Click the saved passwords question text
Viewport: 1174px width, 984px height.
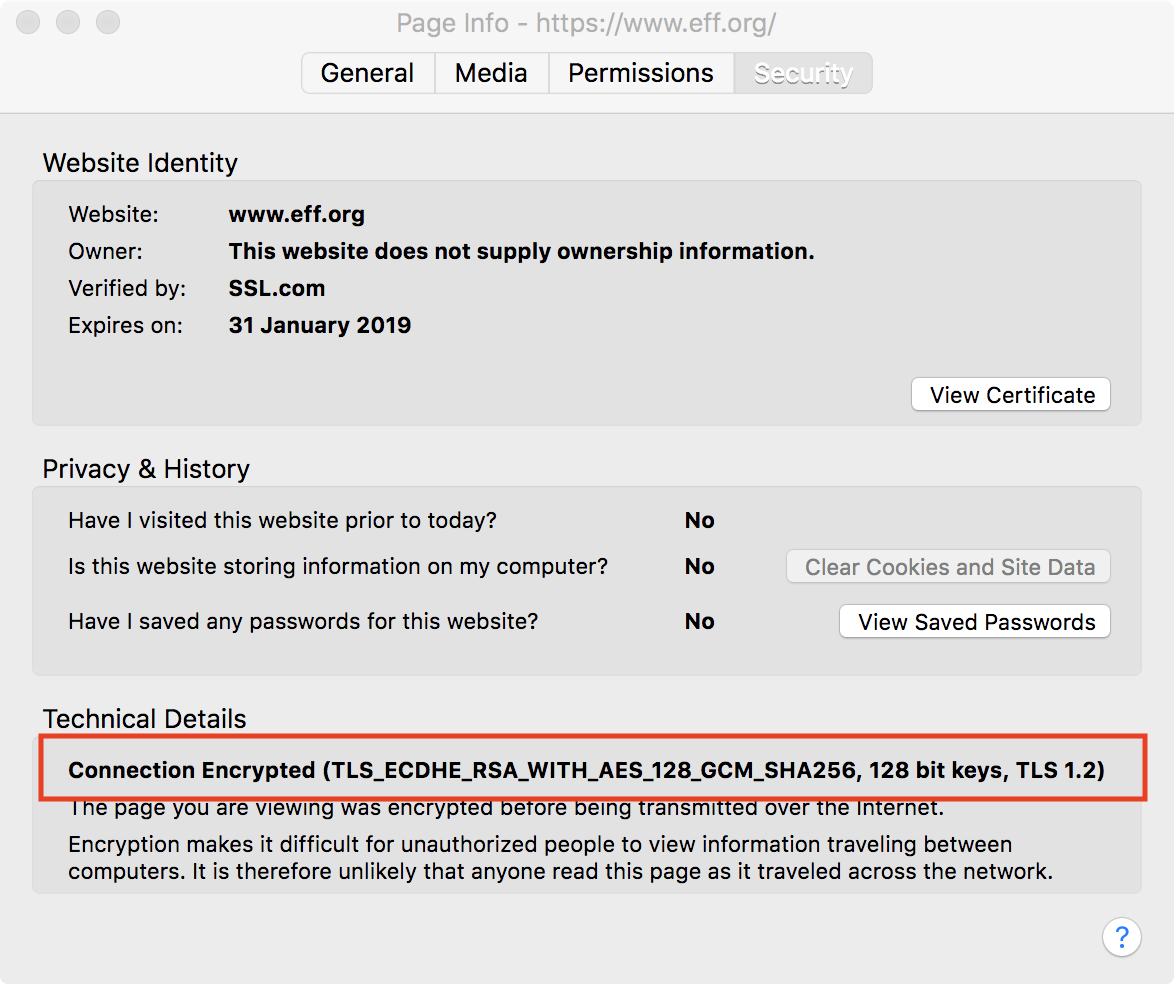pyautogui.click(x=303, y=622)
